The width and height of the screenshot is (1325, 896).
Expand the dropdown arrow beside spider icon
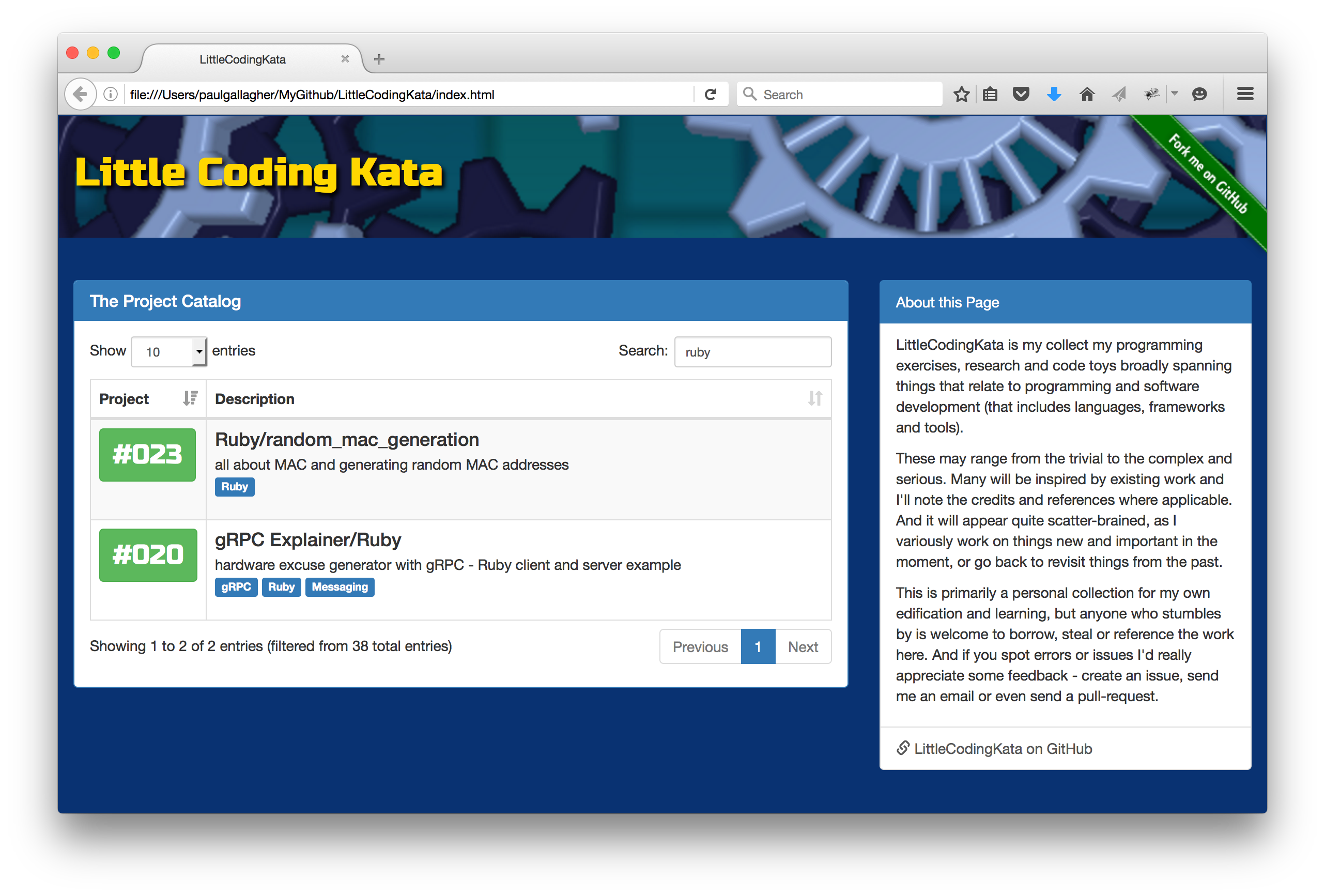click(1175, 94)
